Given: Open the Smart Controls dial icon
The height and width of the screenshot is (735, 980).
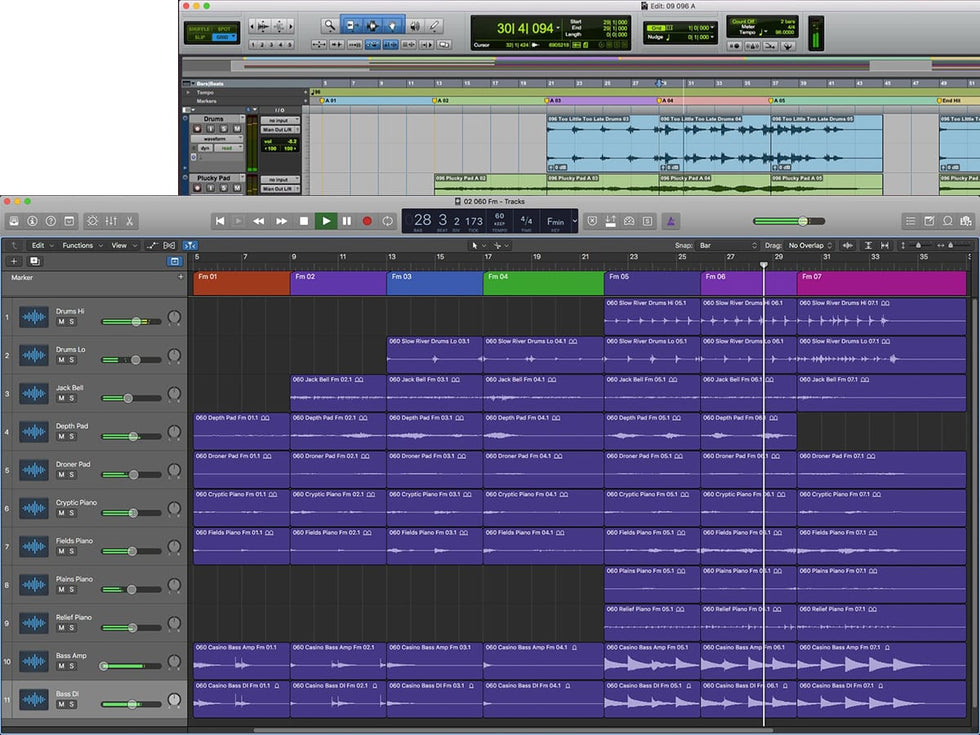Looking at the screenshot, I should point(91,221).
